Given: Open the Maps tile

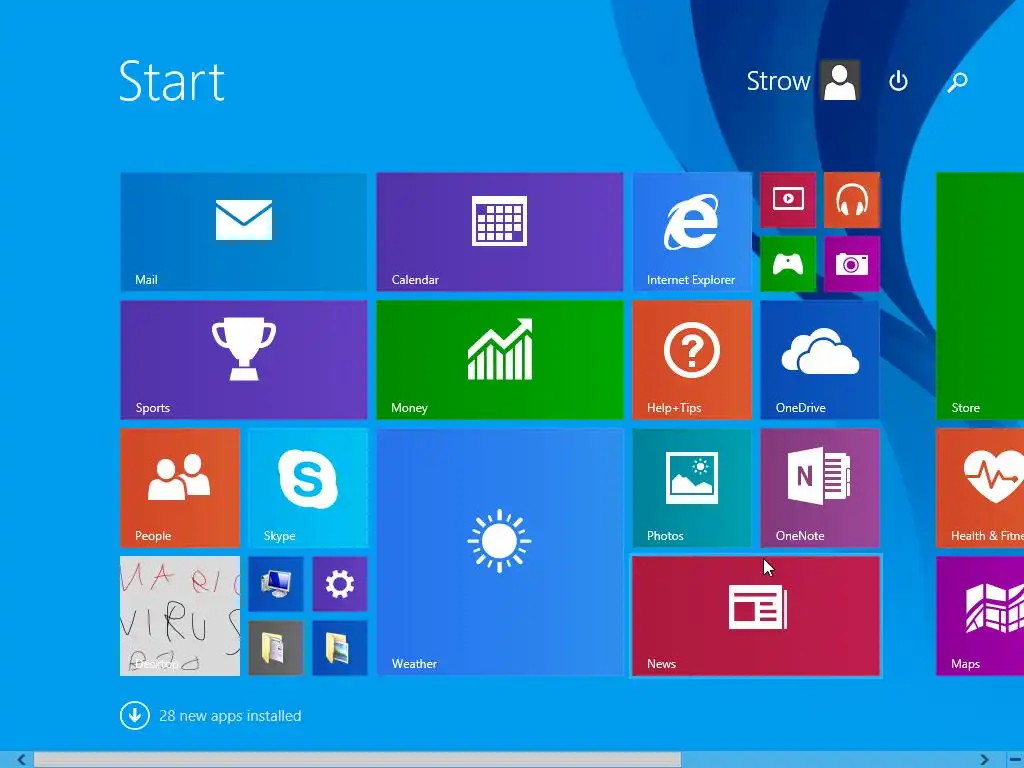Looking at the screenshot, I should pos(980,616).
